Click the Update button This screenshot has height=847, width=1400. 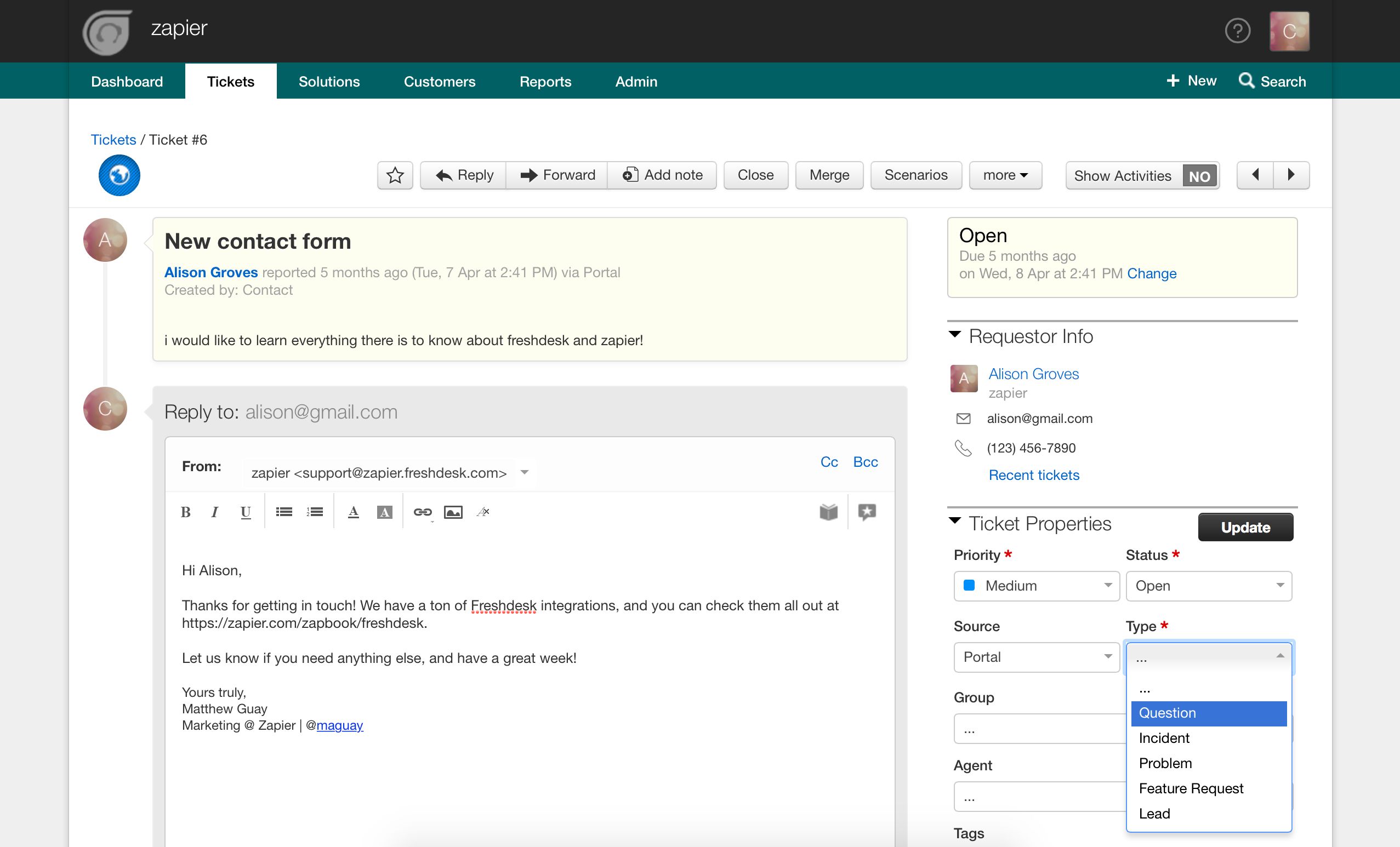coord(1245,528)
